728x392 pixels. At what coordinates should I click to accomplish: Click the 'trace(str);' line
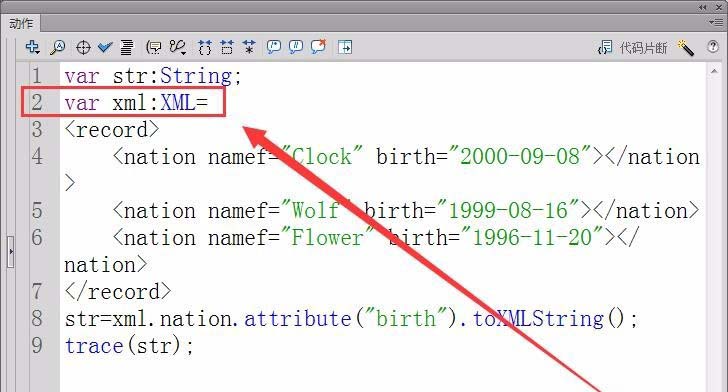129,346
